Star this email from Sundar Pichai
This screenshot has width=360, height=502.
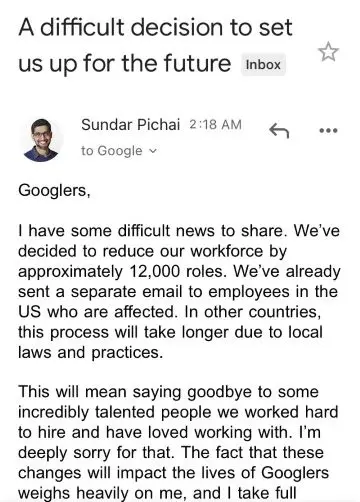(x=328, y=52)
